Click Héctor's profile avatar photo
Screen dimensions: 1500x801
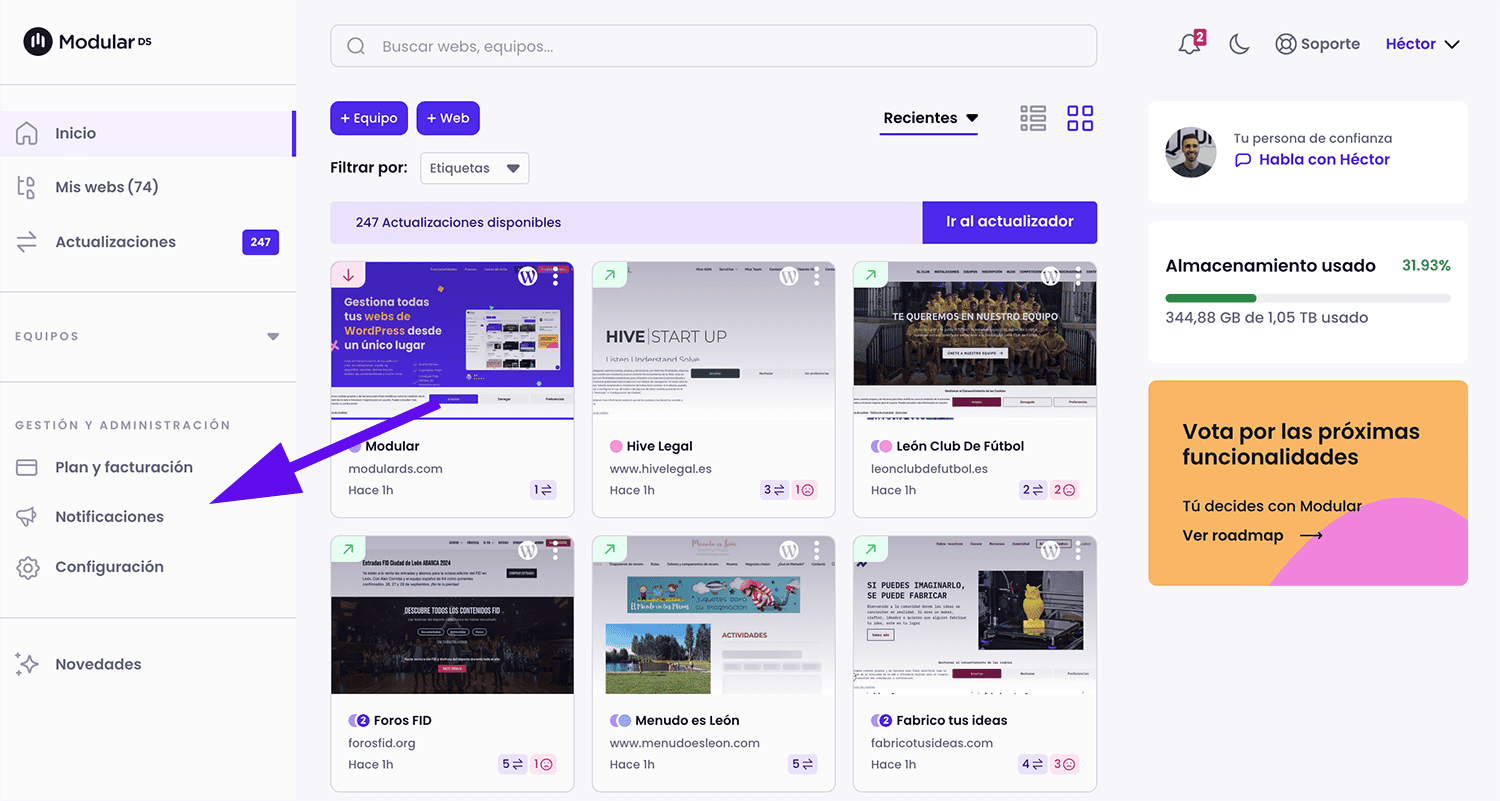pos(1191,152)
